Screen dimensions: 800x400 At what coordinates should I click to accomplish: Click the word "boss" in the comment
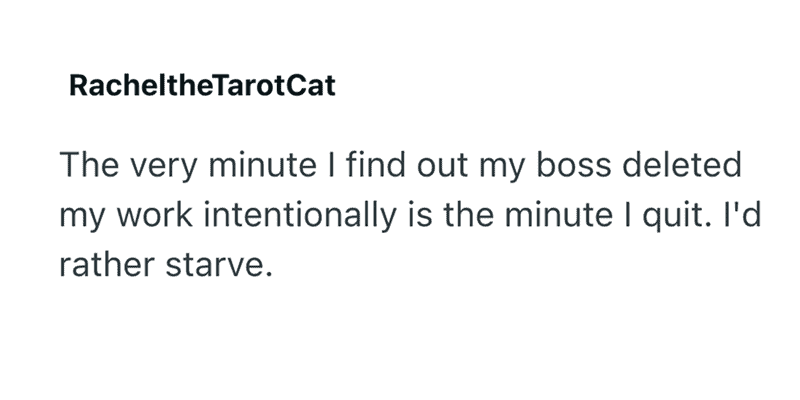pyautogui.click(x=574, y=165)
